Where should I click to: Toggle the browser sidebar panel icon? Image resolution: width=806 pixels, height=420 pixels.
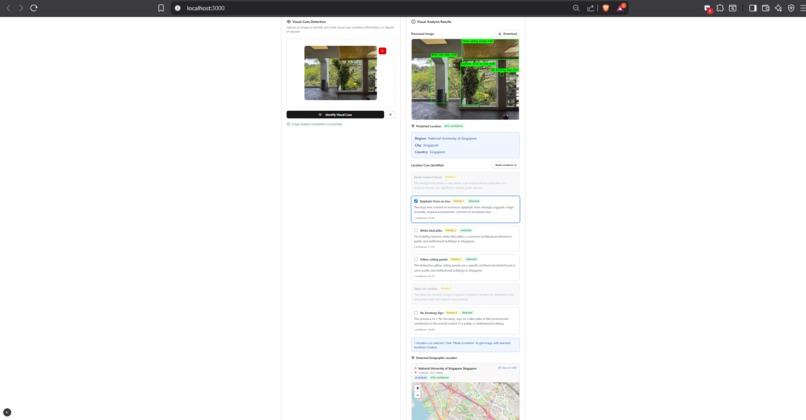click(753, 8)
